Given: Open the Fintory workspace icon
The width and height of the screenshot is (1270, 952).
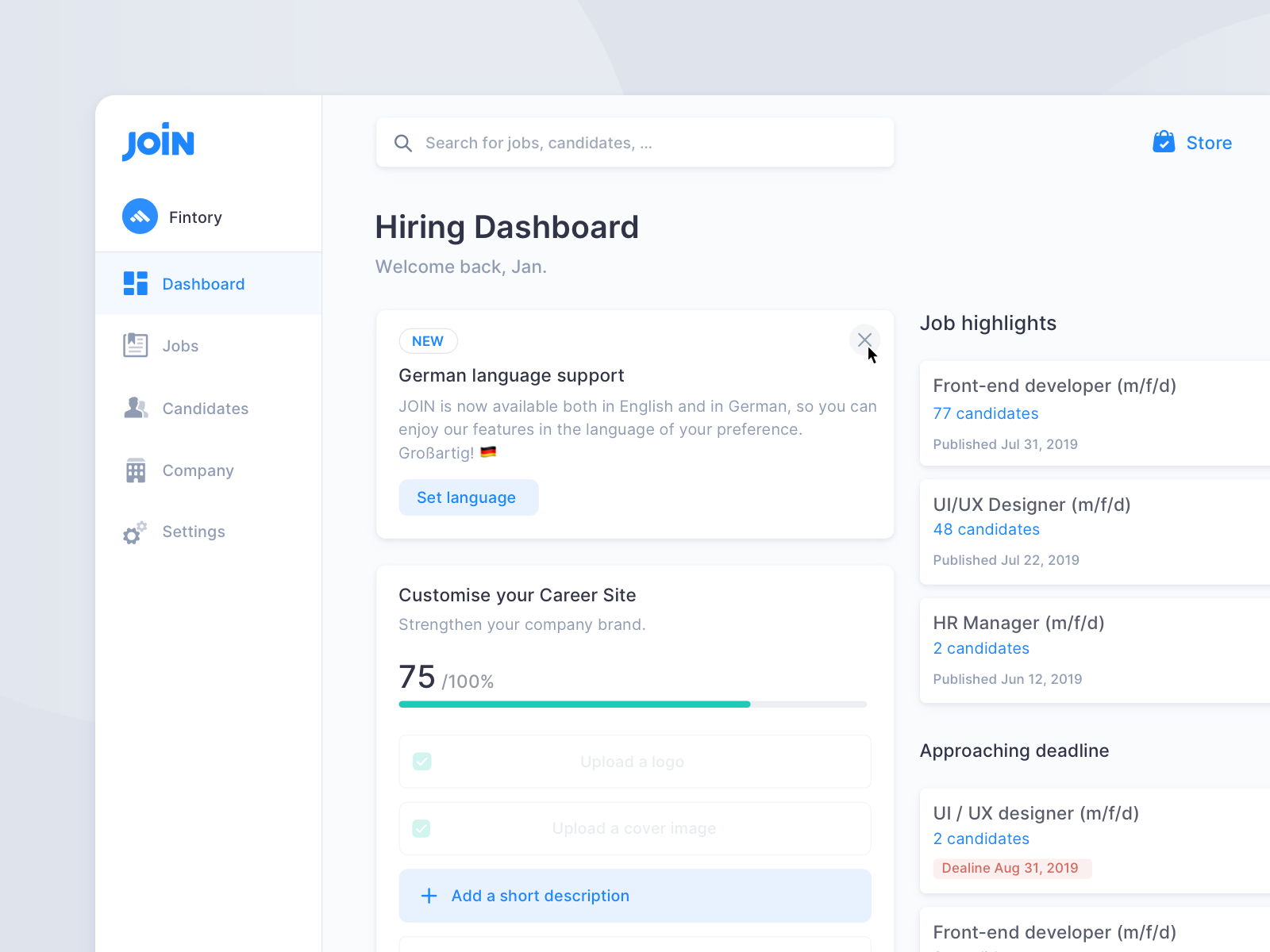Looking at the screenshot, I should tap(140, 217).
